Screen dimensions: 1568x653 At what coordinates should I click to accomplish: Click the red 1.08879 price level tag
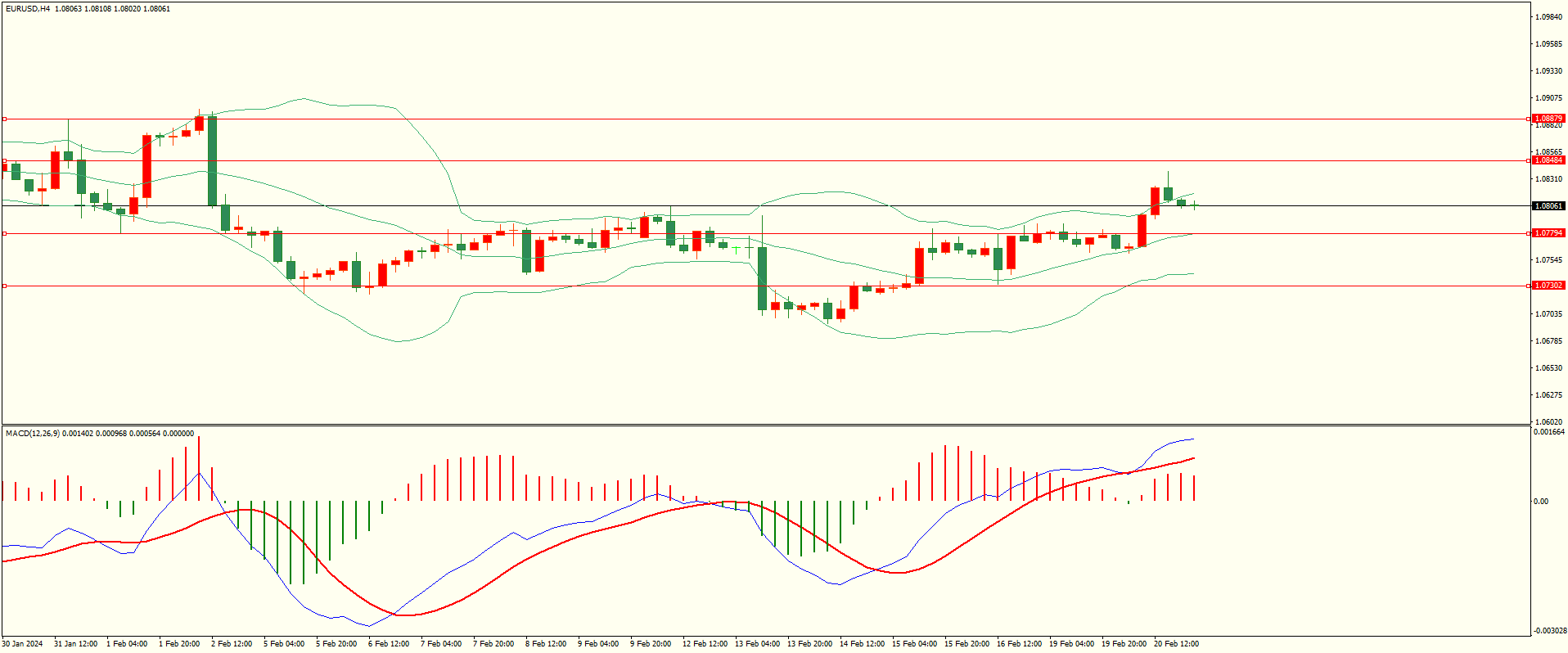tap(1548, 119)
